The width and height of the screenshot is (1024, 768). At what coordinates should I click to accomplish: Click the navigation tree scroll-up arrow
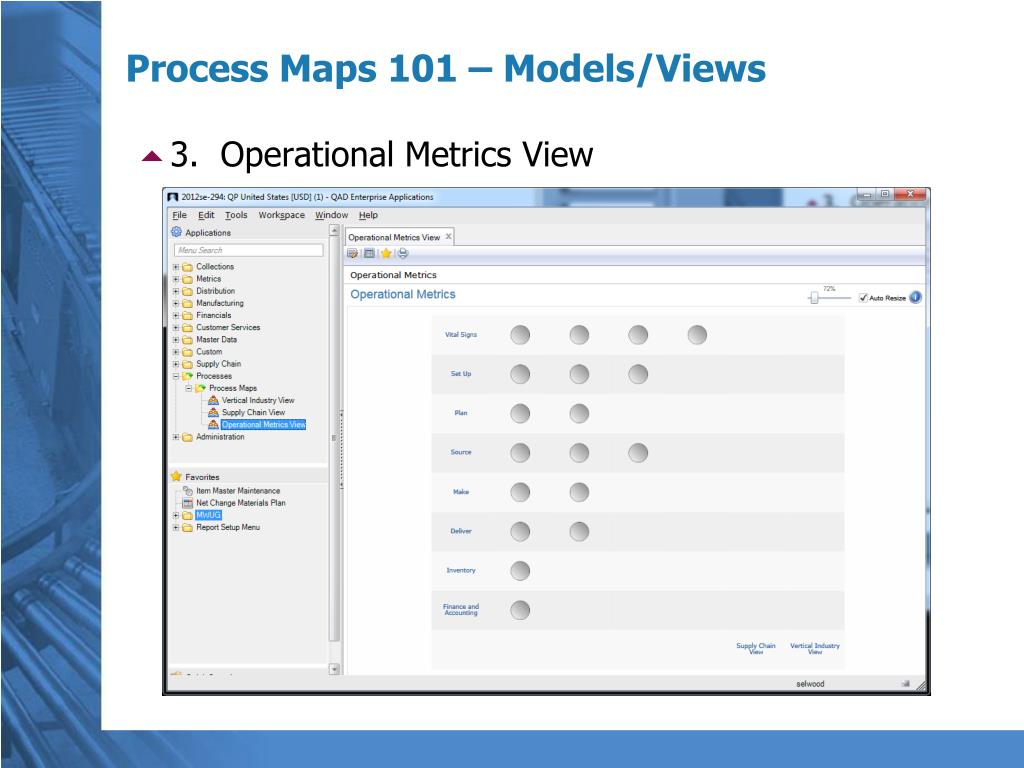tap(334, 231)
